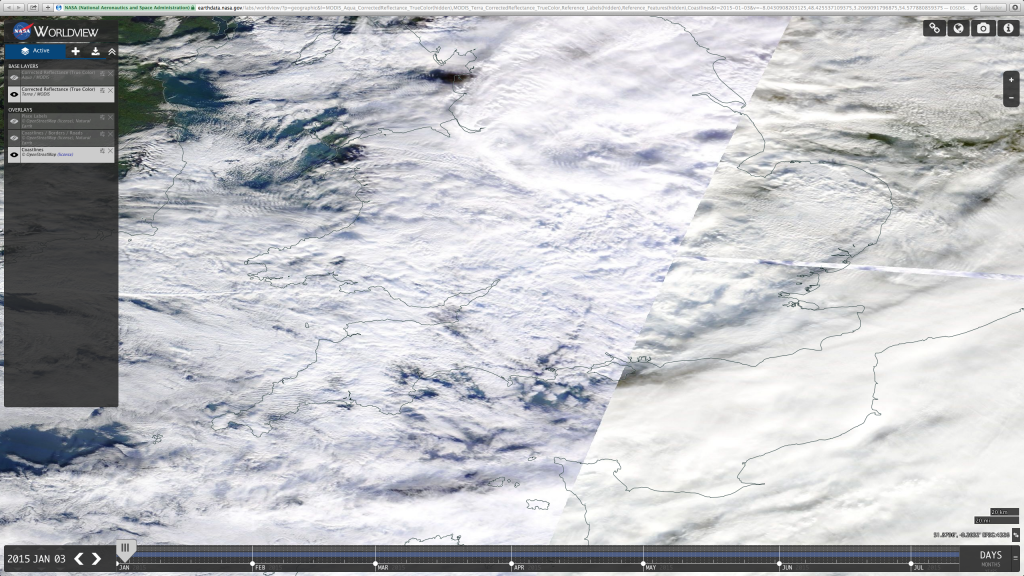The width and height of the screenshot is (1024, 576).
Task: Remove the Aqua / MODIS base layer
Action: [x=110, y=74]
